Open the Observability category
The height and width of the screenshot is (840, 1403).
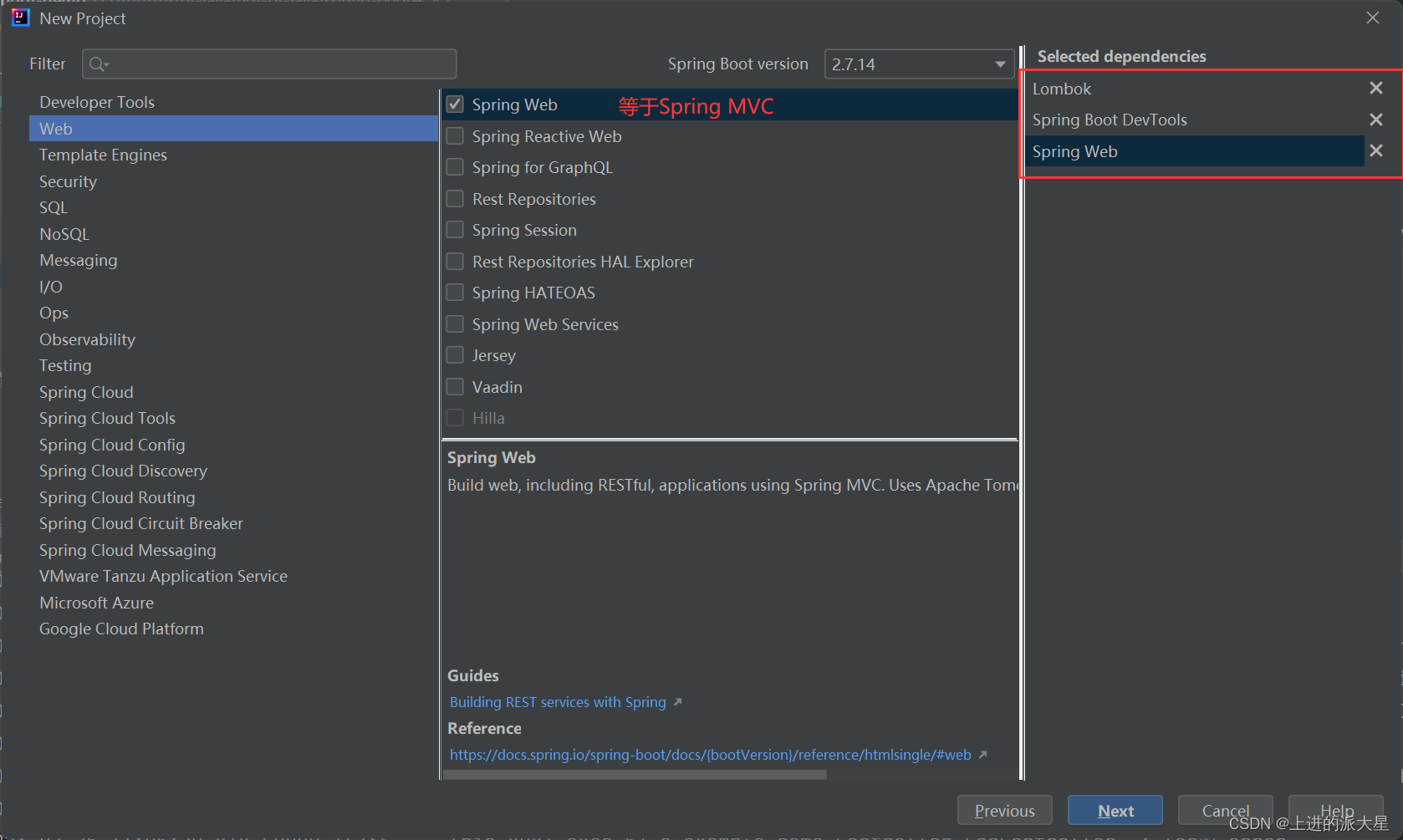pyautogui.click(x=233, y=339)
